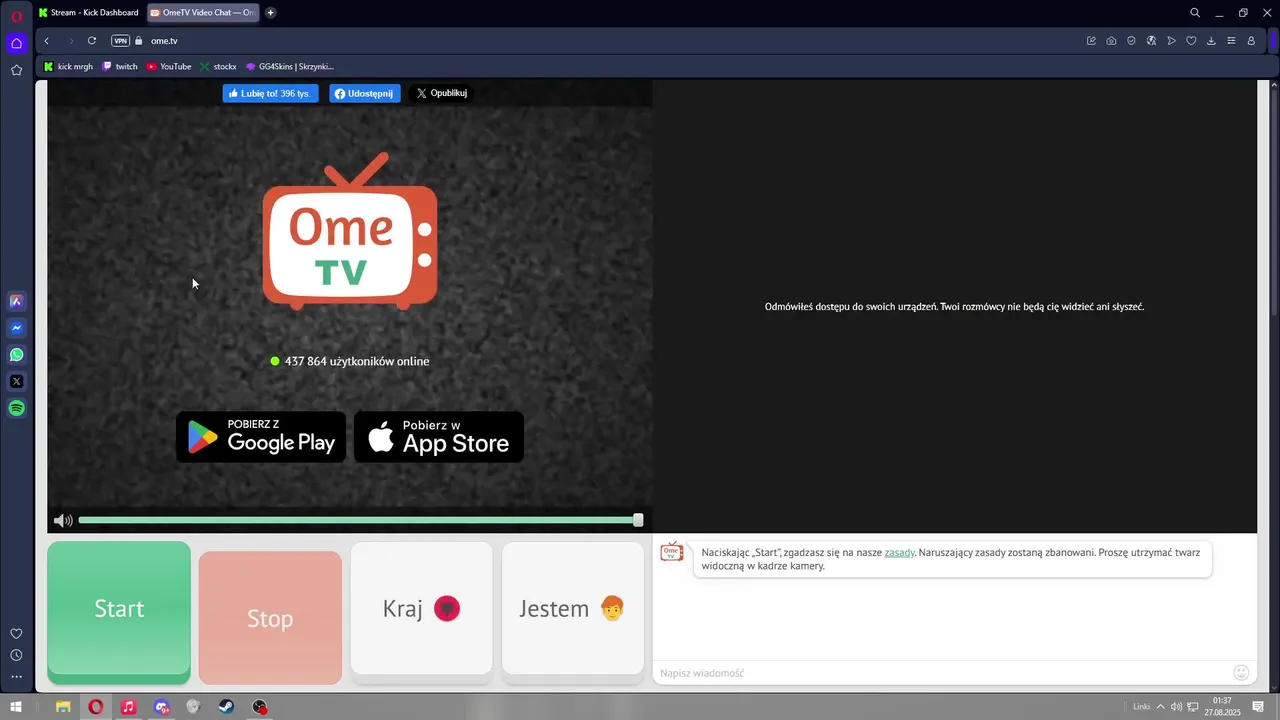The height and width of the screenshot is (720, 1280).
Task: Click the Facebook Udostępnij share button
Action: (x=364, y=93)
